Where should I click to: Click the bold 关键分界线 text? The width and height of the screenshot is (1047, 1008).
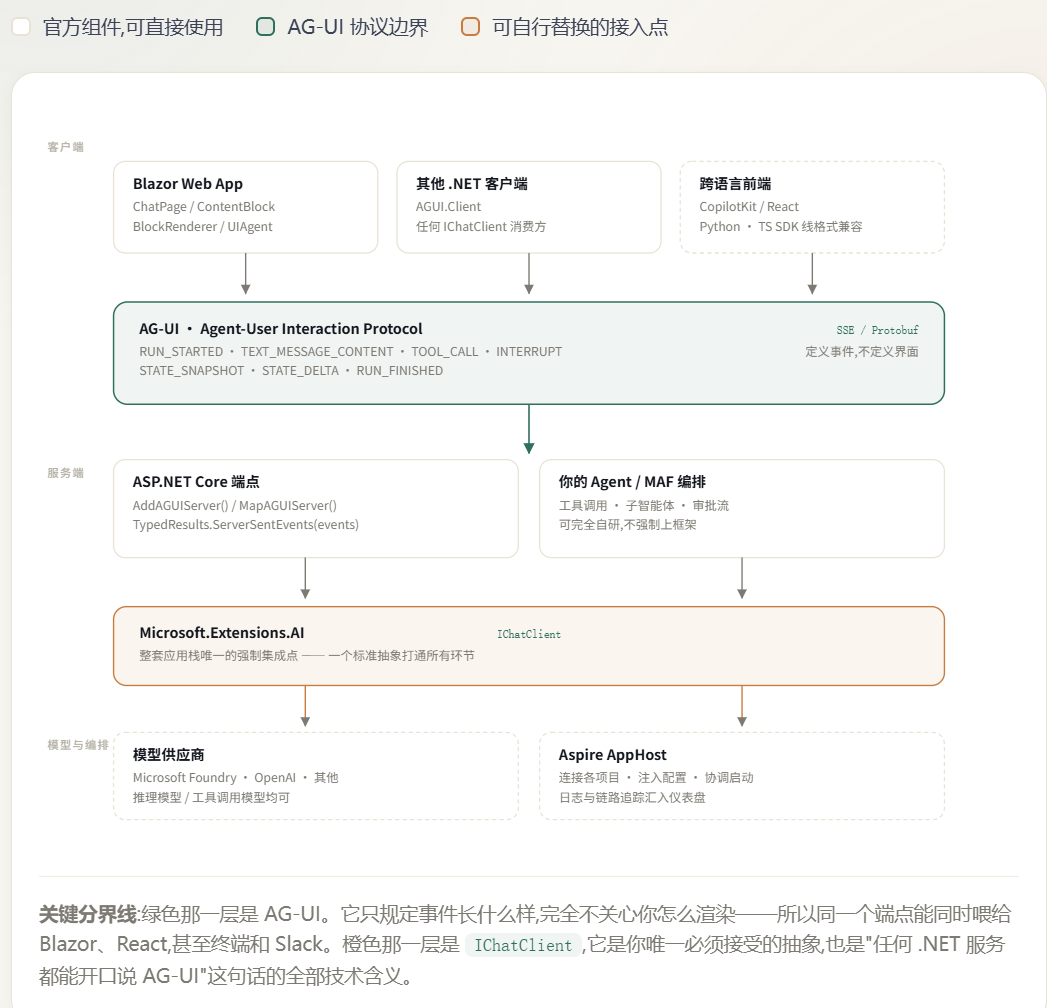point(87,914)
